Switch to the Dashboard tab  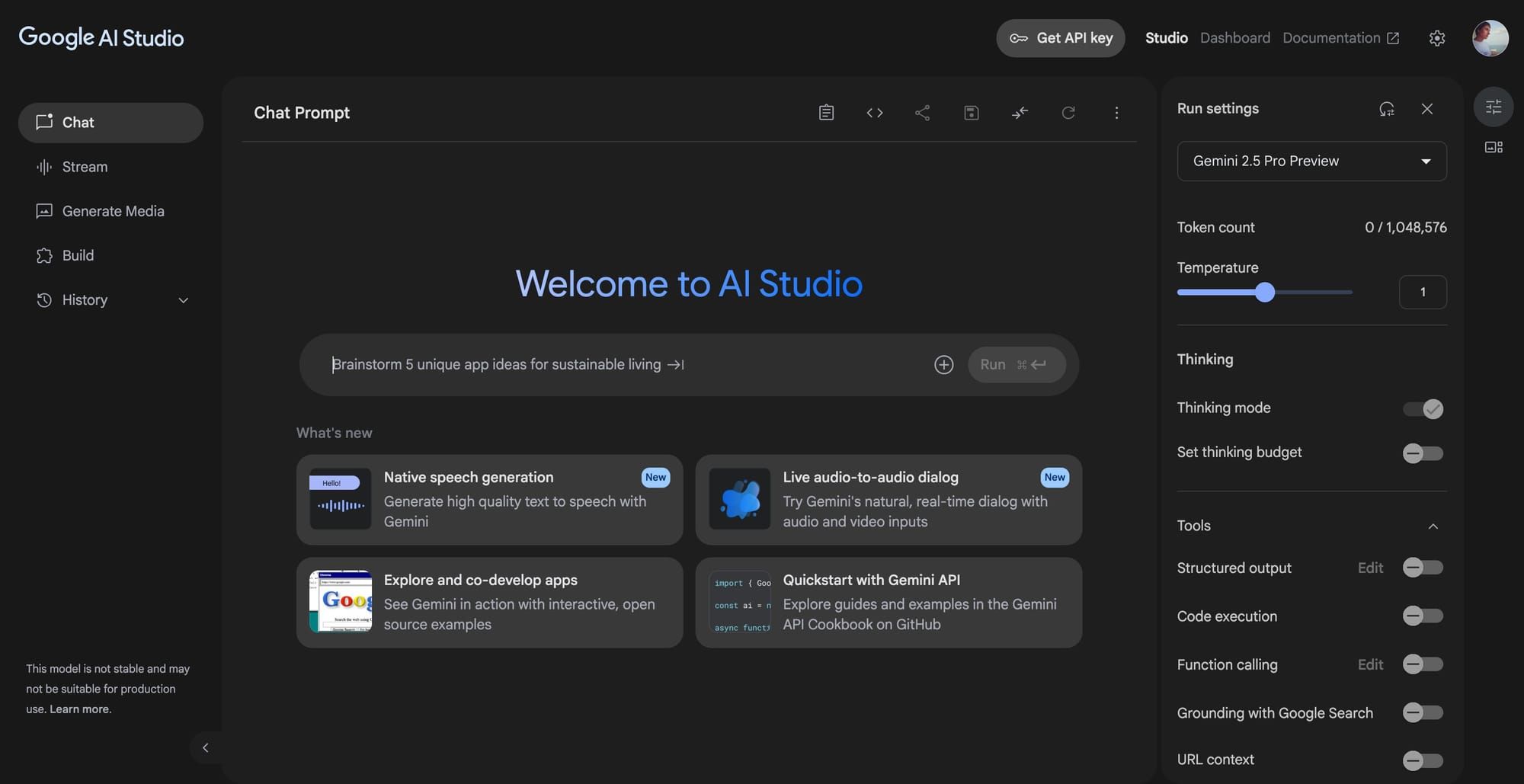[1234, 37]
